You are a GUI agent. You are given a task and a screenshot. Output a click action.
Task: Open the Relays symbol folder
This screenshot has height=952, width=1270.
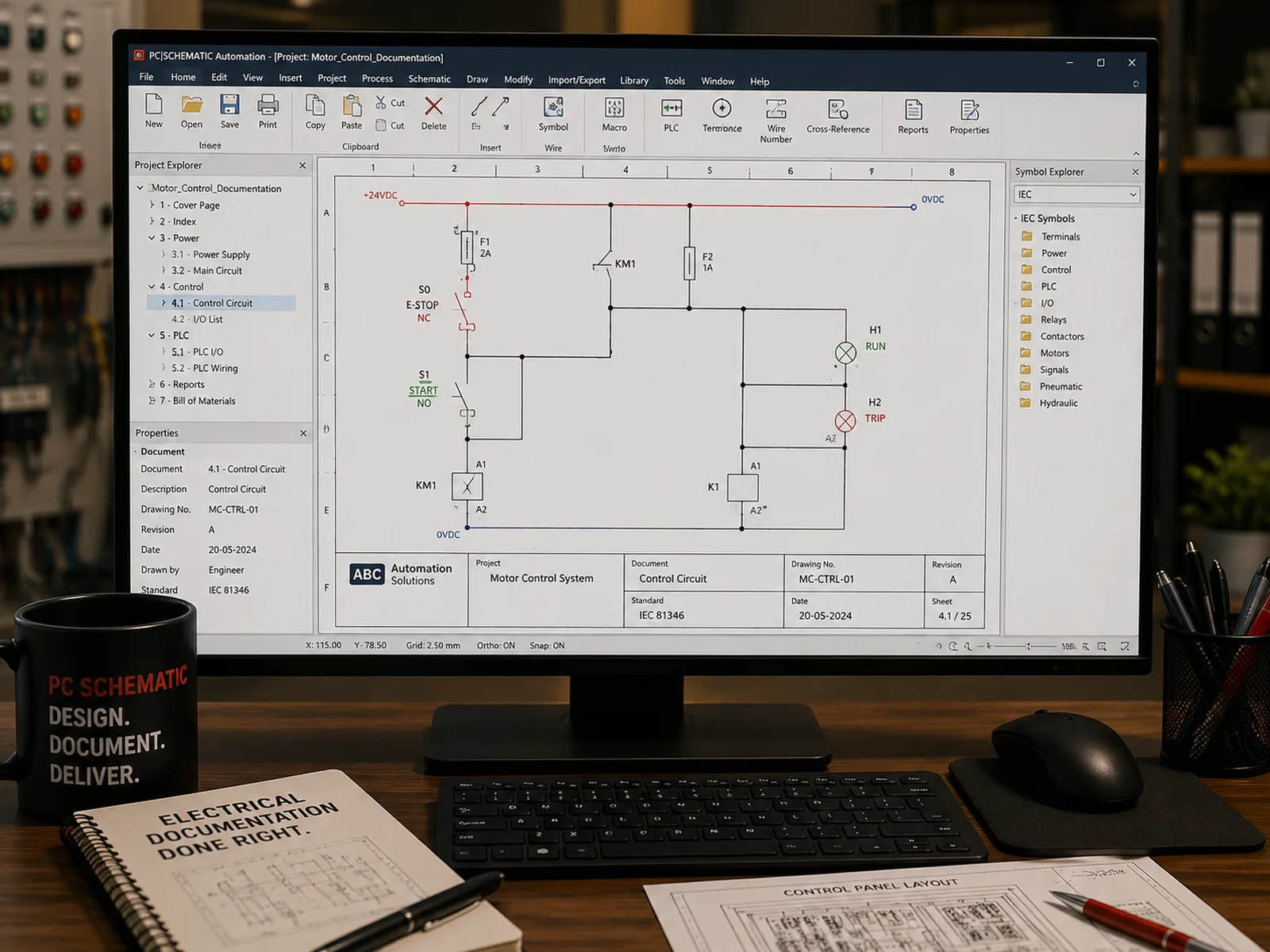click(1045, 320)
